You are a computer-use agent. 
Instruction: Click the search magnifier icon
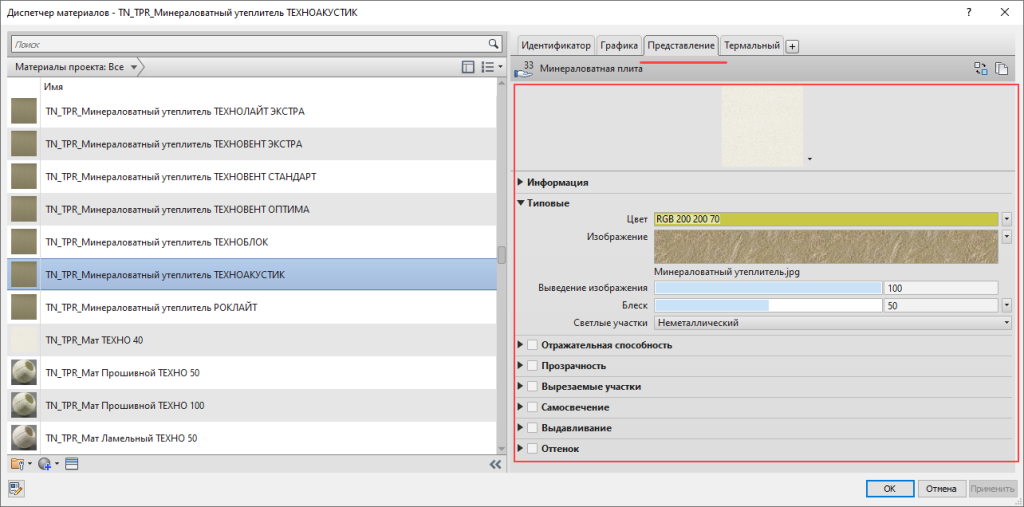coord(494,44)
